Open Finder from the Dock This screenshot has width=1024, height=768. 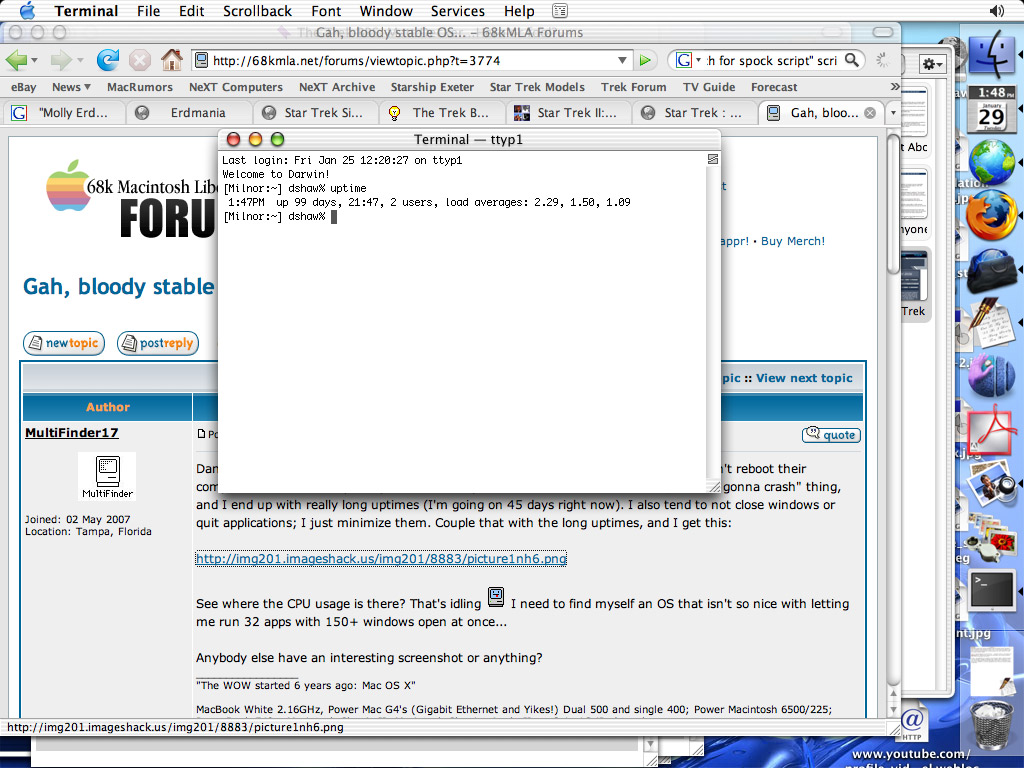(992, 54)
